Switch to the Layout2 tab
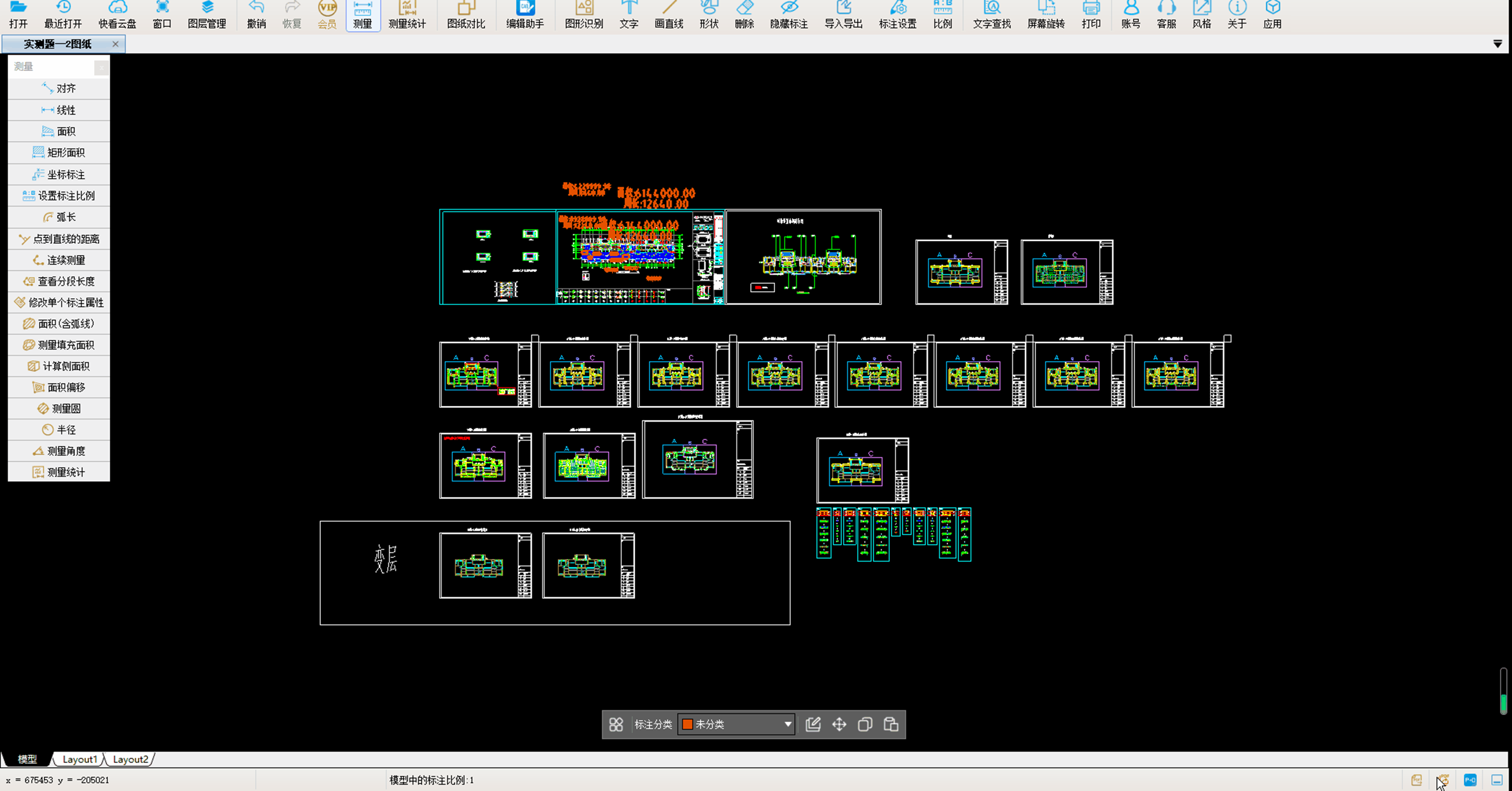Screen dimensions: 1512x791 click(130, 759)
